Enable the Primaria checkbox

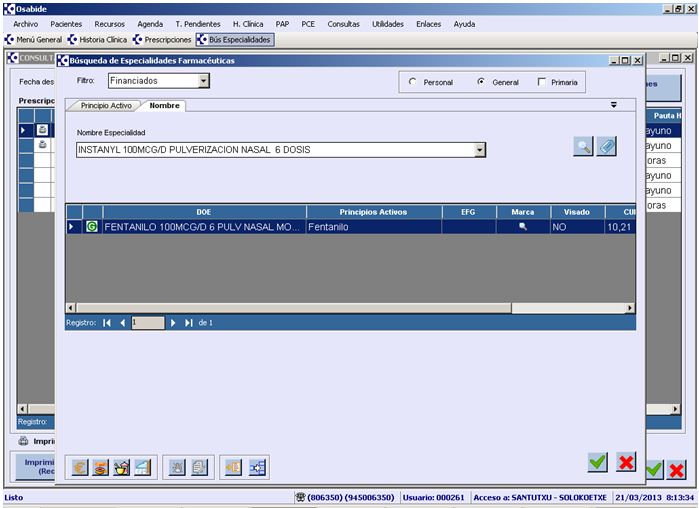pyautogui.click(x=542, y=82)
